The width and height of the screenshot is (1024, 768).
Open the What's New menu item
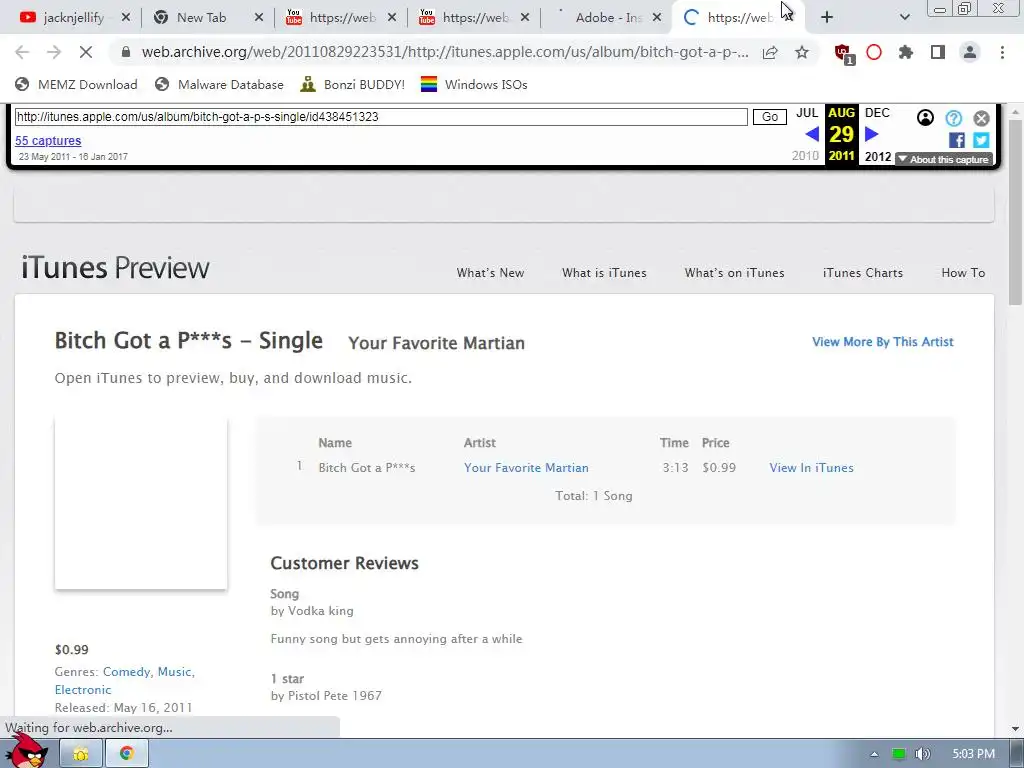point(490,273)
